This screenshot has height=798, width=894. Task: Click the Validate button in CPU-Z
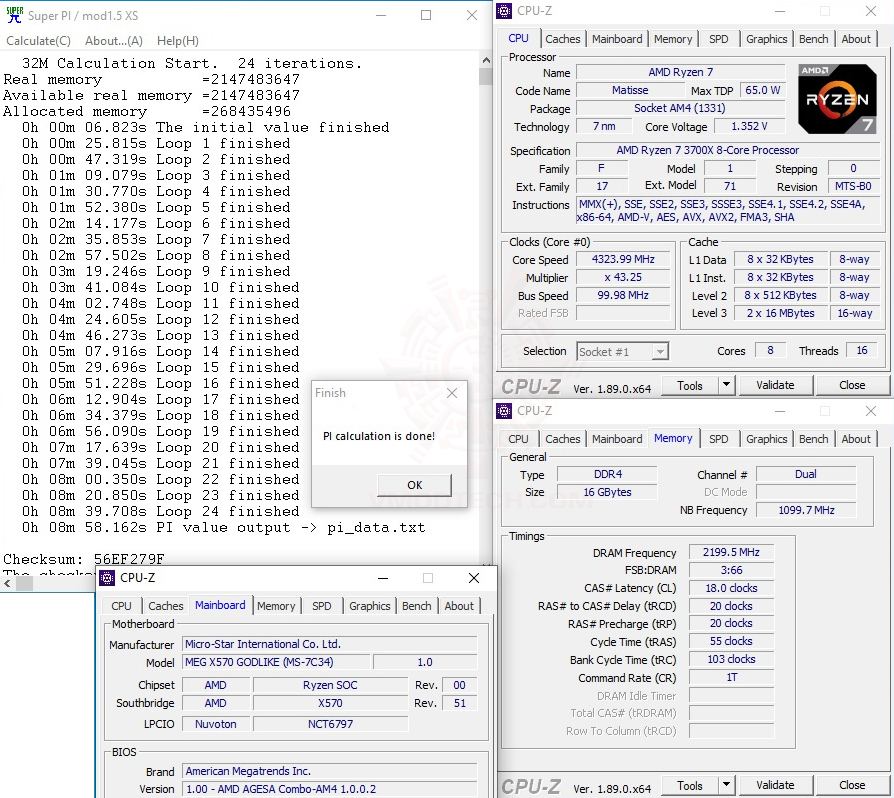click(775, 385)
